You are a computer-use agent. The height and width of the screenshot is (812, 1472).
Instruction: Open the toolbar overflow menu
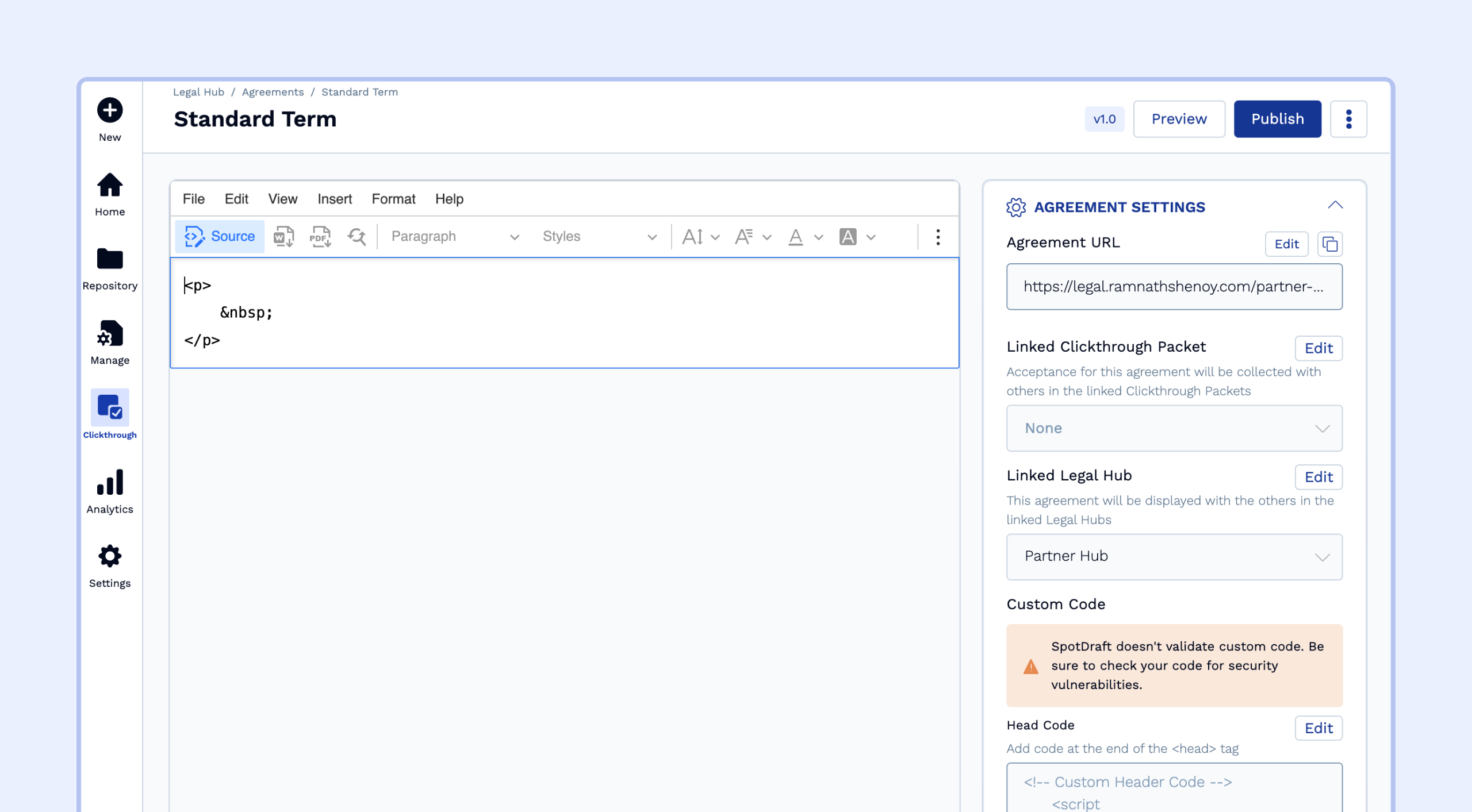tap(938, 236)
